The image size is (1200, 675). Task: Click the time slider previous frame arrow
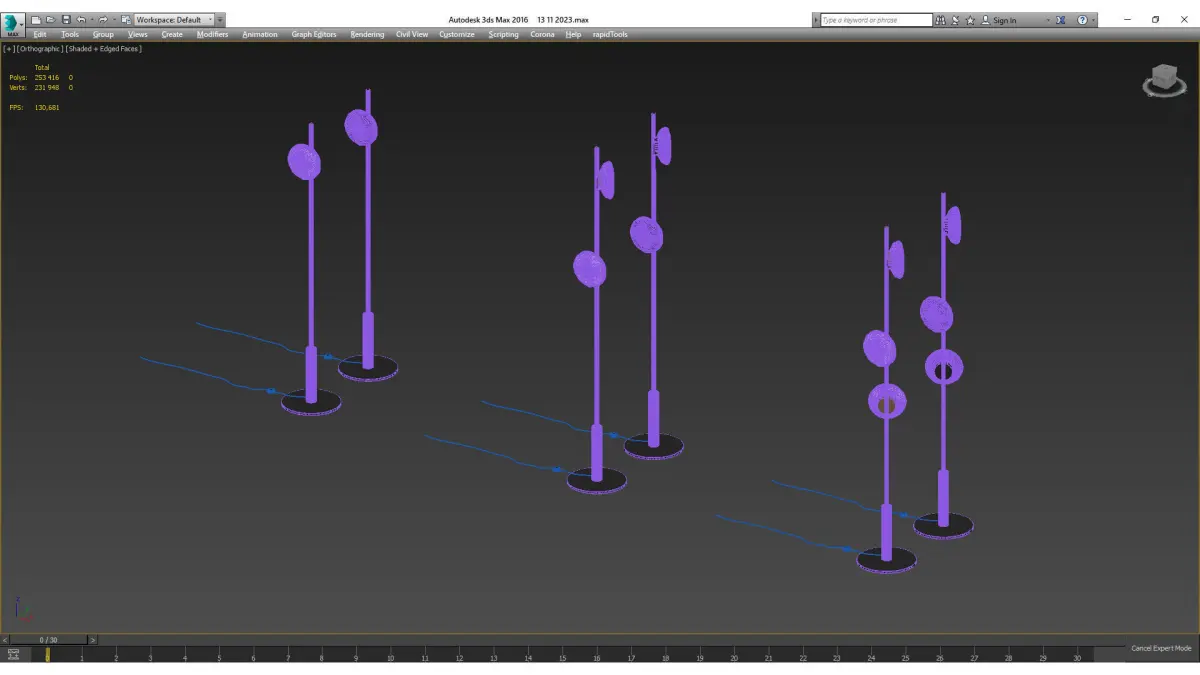pos(5,640)
